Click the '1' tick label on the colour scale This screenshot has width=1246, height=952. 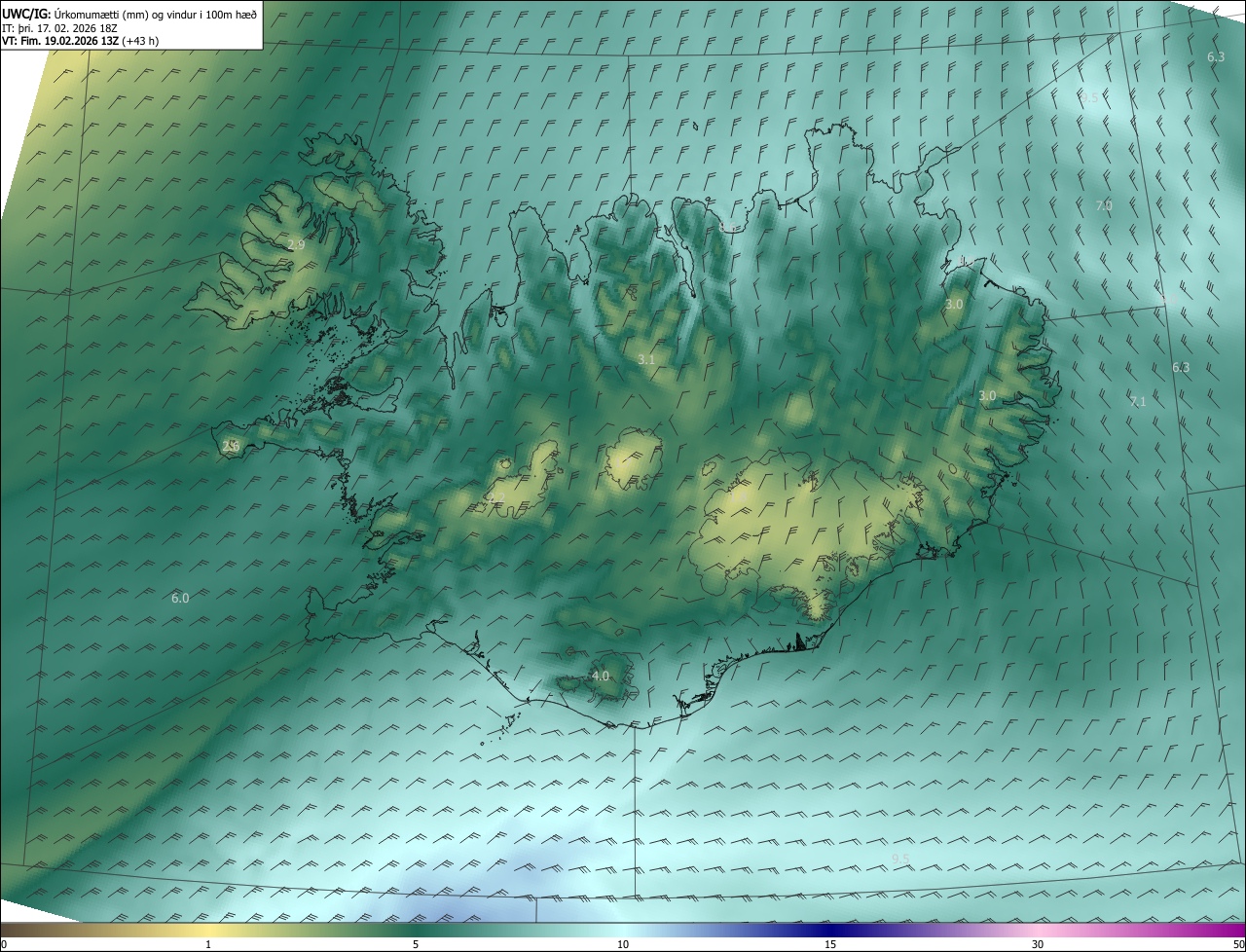pos(208,944)
